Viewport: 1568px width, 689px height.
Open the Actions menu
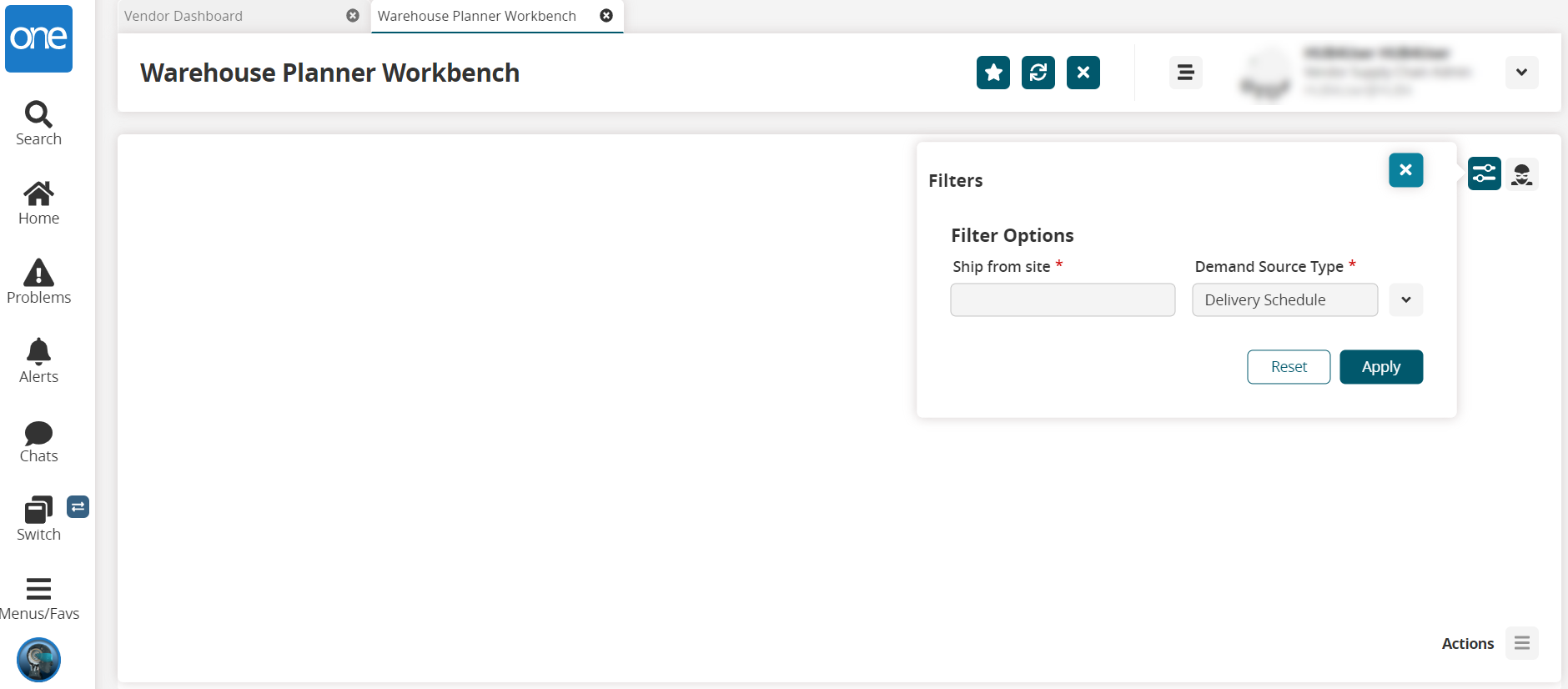(1521, 643)
